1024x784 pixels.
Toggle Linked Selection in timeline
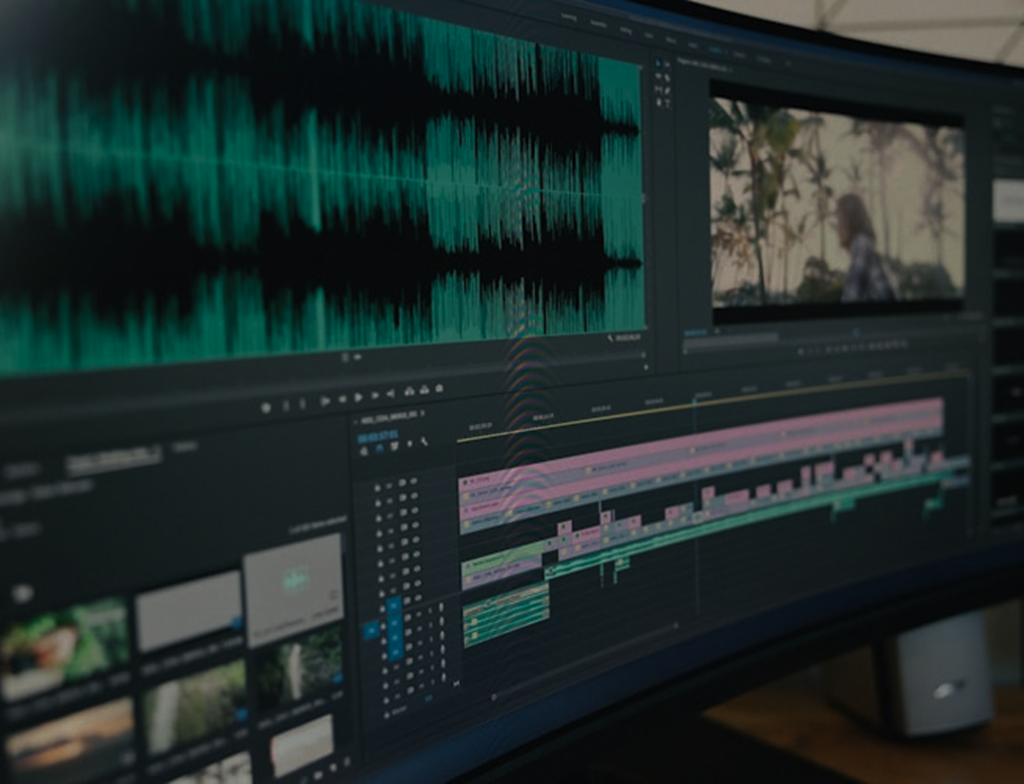394,446
